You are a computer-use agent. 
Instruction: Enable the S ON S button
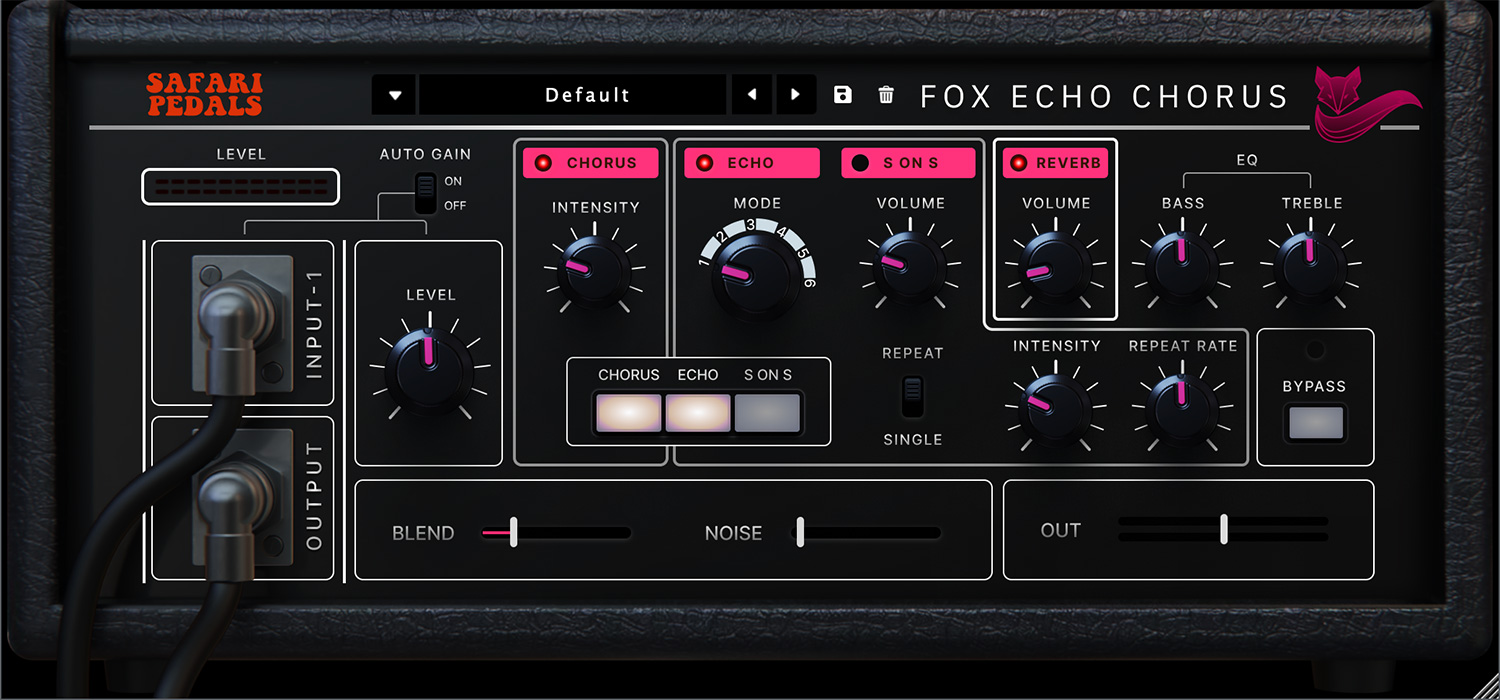click(x=908, y=163)
